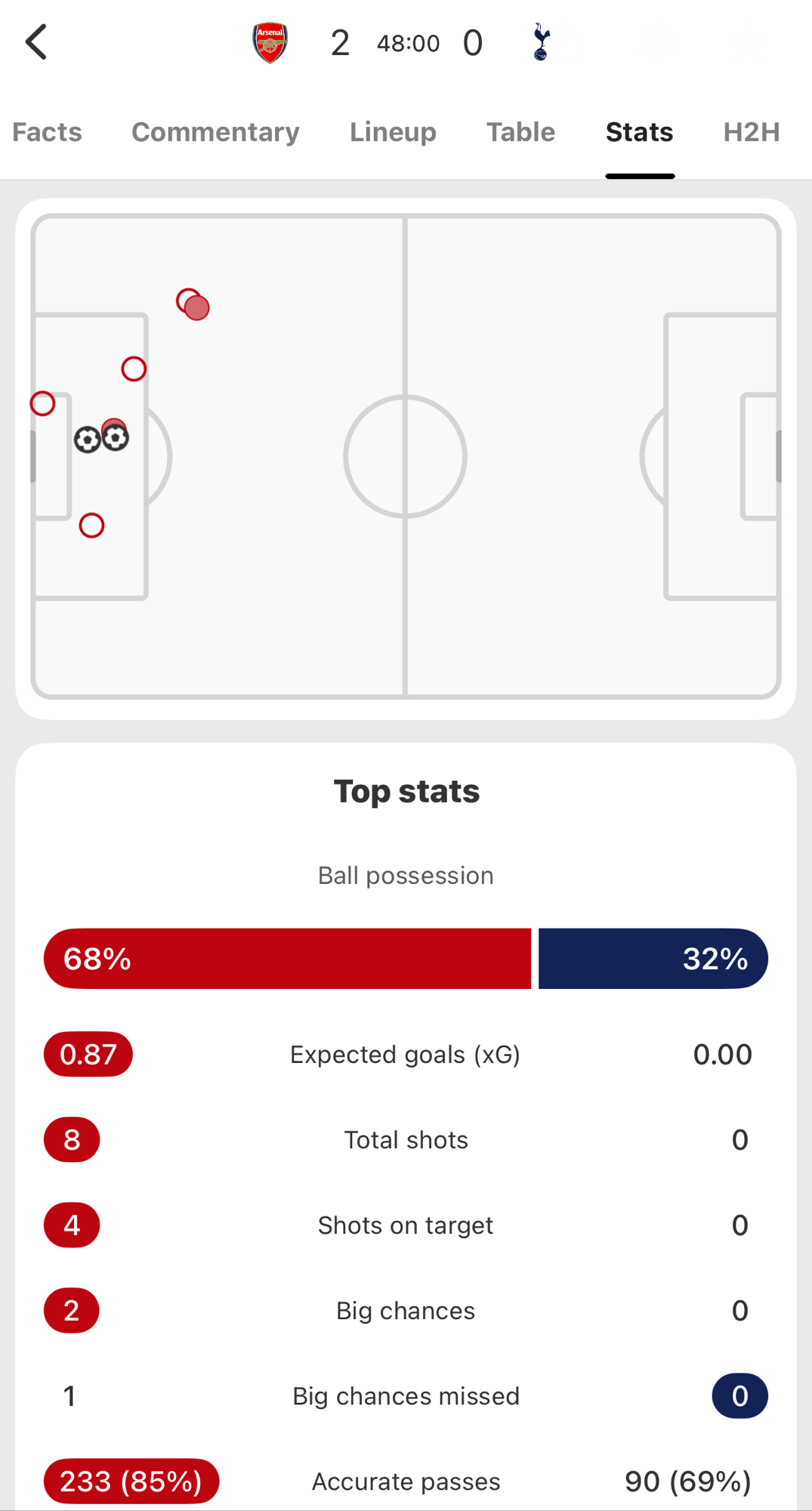Screen dimensions: 812x1511
Task: Tap the Expected goals (xG) label
Action: click(x=406, y=1055)
